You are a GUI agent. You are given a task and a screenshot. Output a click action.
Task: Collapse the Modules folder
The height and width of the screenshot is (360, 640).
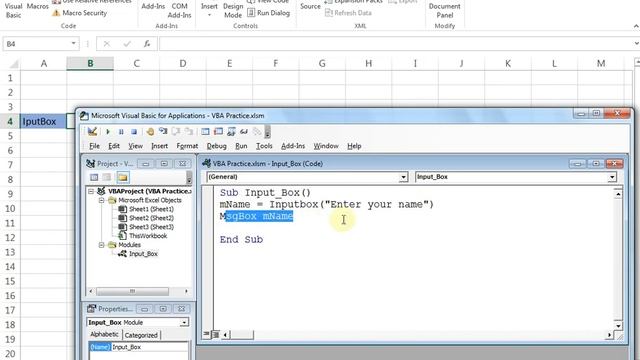point(101,245)
